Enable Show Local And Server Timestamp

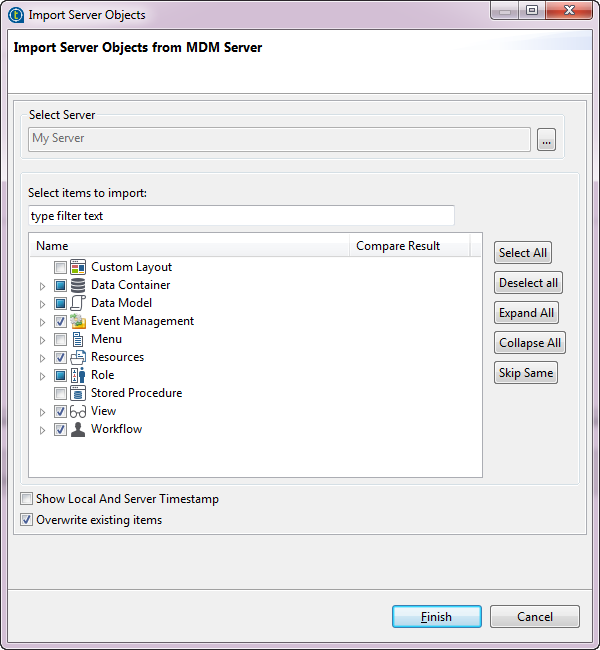click(x=27, y=498)
